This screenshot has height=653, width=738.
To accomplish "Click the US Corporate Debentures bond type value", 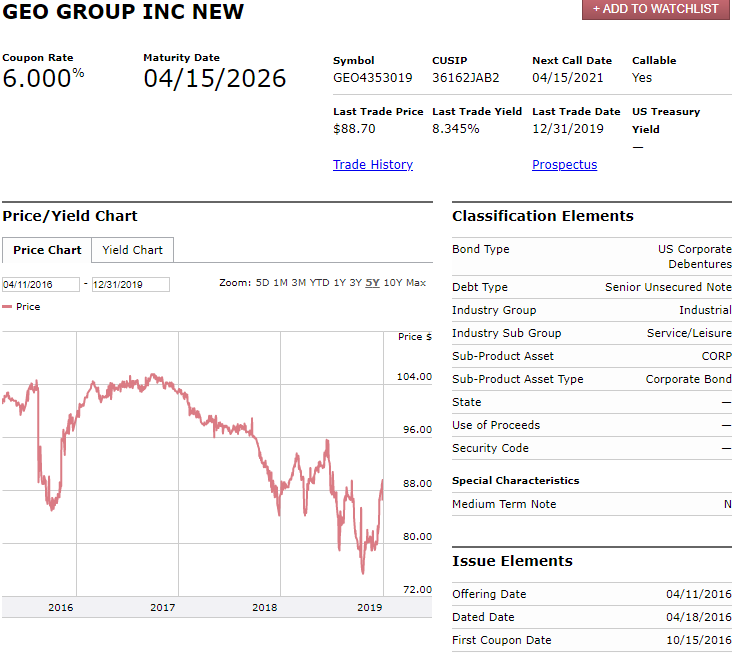I will 695,257.
